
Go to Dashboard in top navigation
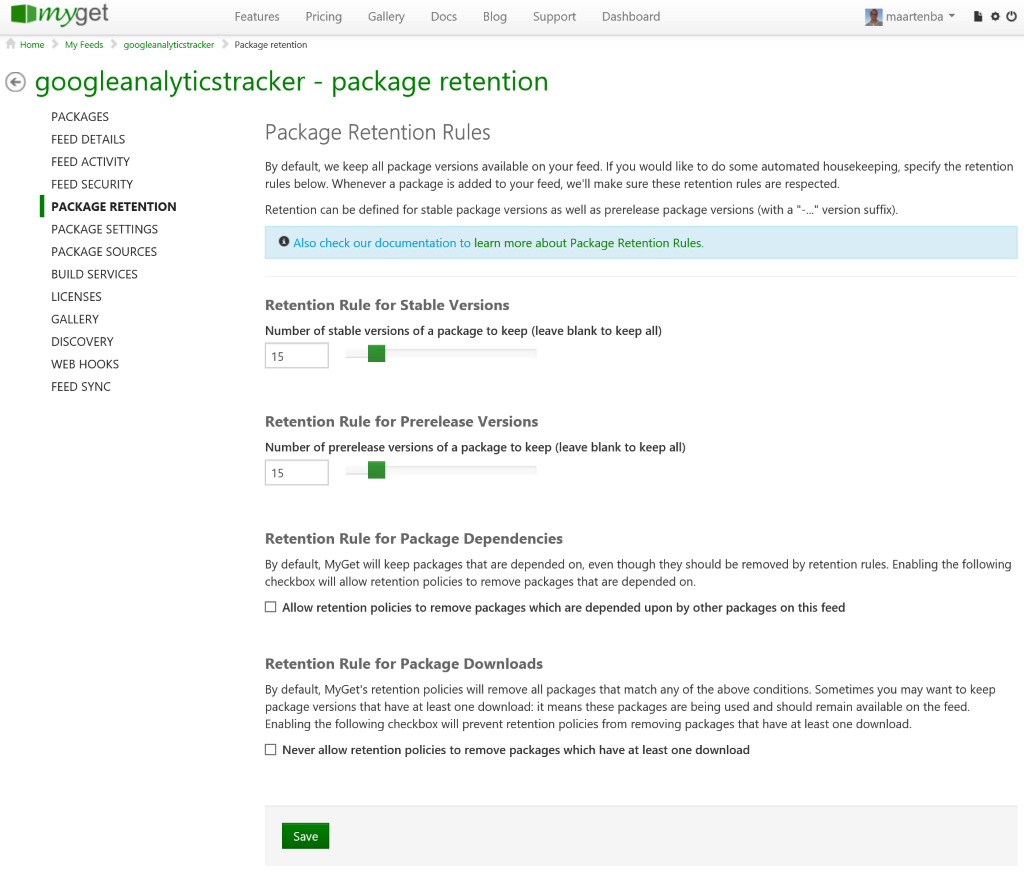(630, 17)
